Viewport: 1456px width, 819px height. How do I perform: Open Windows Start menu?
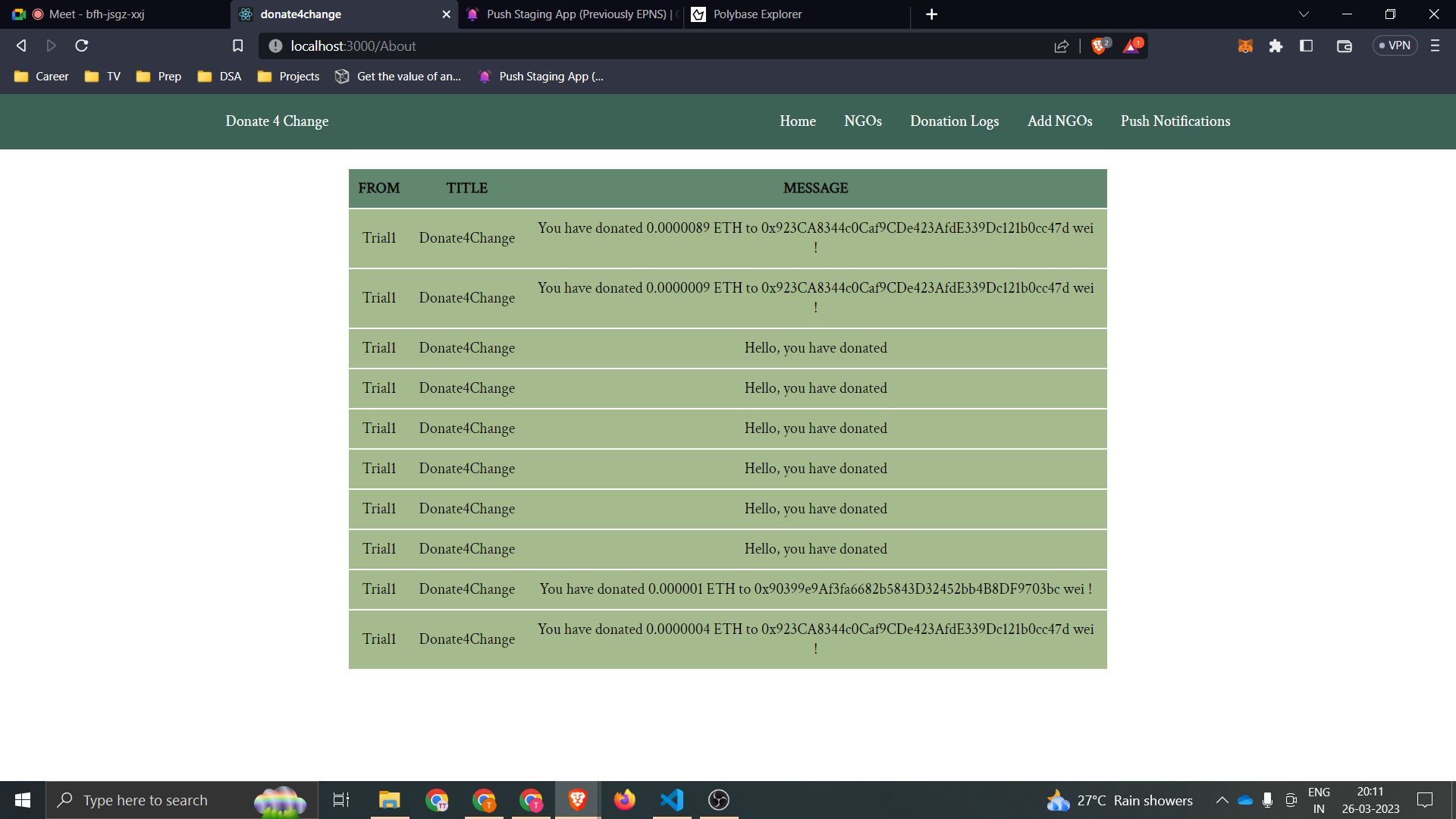coord(23,800)
